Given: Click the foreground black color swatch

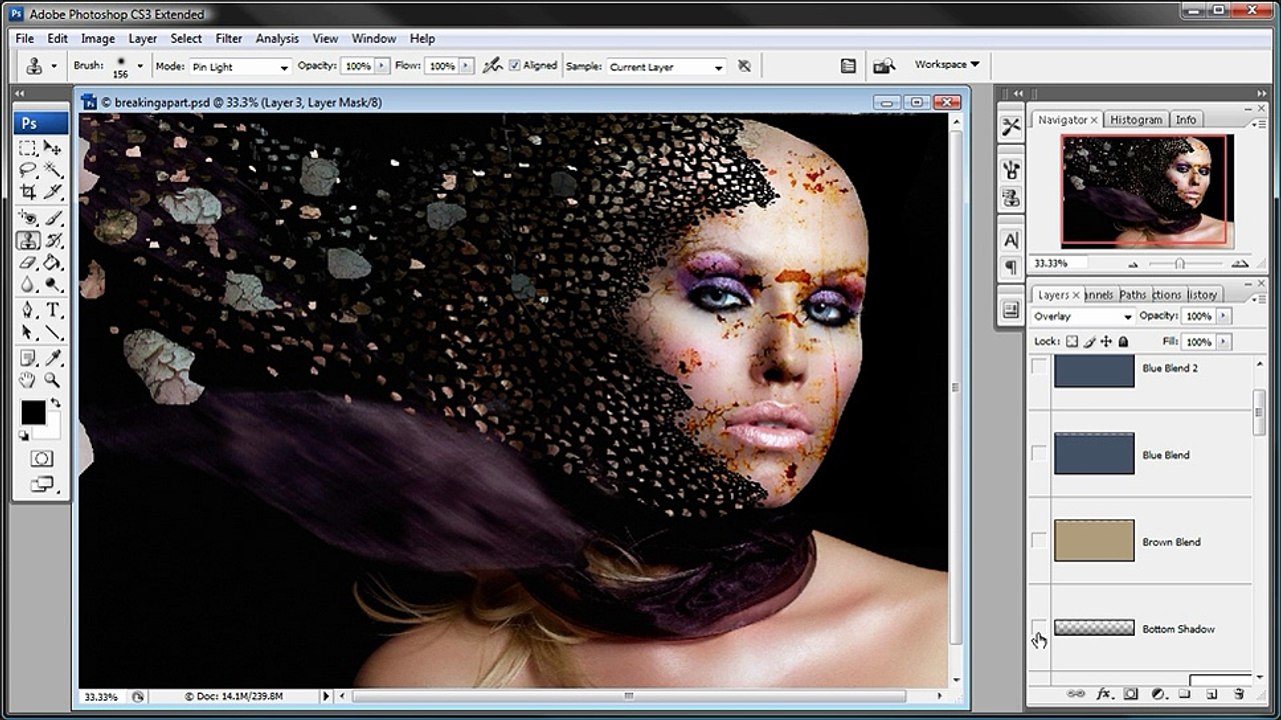Looking at the screenshot, I should pyautogui.click(x=33, y=412).
